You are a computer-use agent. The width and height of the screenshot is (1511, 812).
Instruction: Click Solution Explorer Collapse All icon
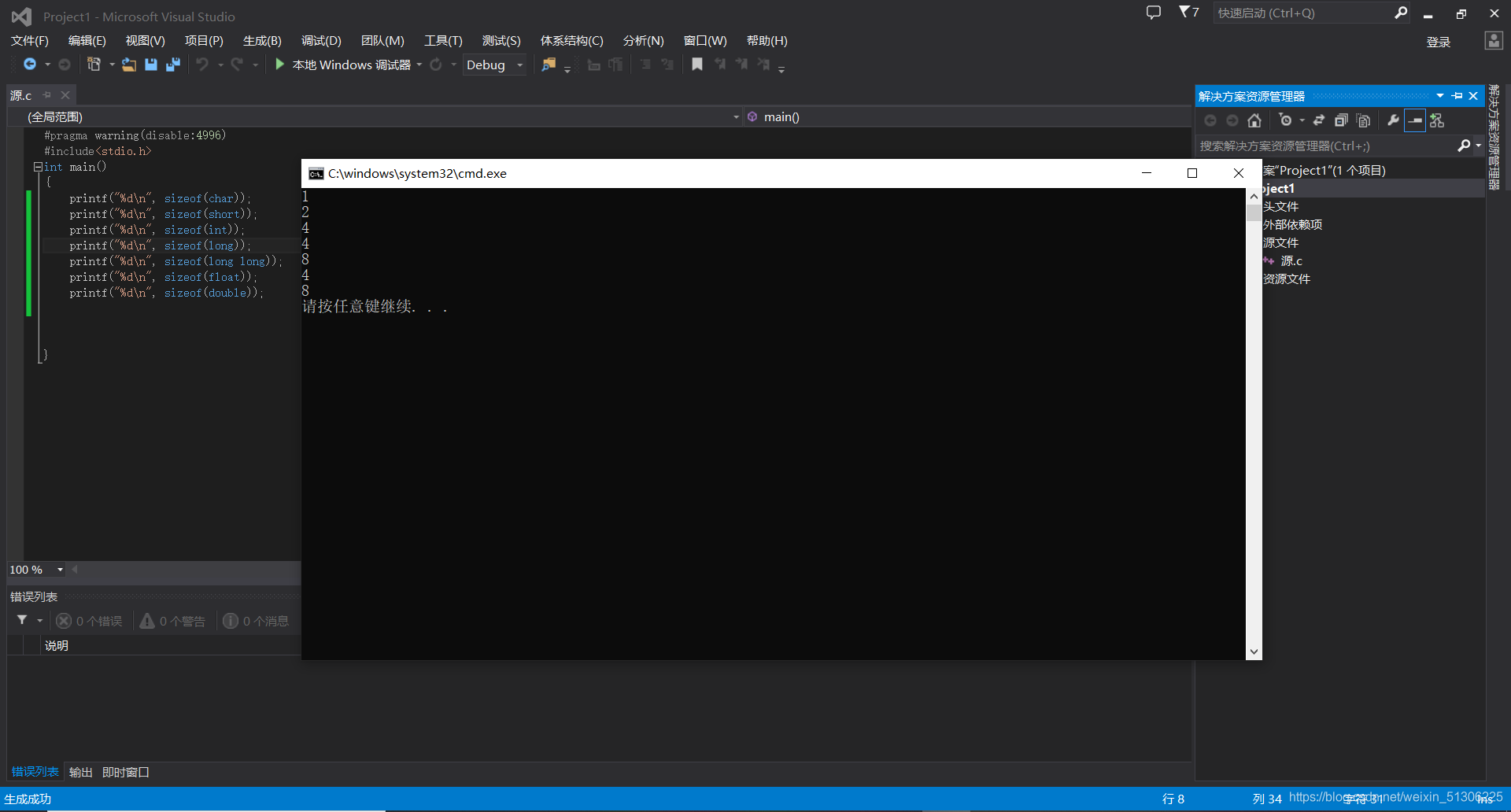(1341, 120)
